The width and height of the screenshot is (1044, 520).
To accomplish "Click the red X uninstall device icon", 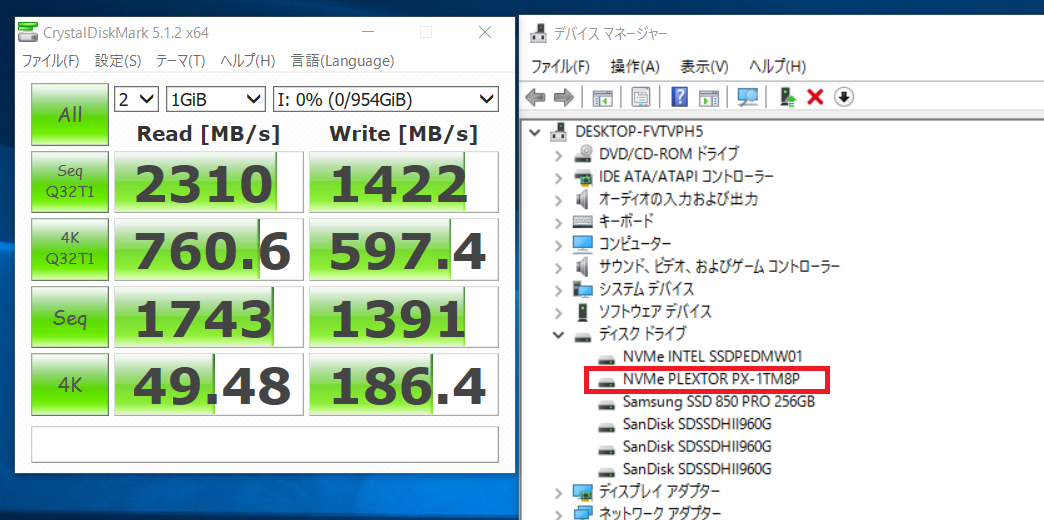I will [815, 98].
